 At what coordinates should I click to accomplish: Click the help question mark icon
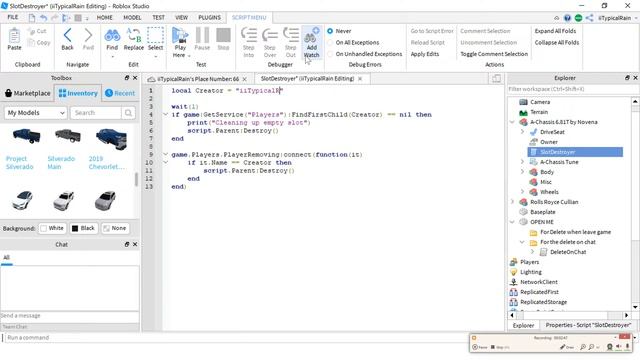click(567, 18)
